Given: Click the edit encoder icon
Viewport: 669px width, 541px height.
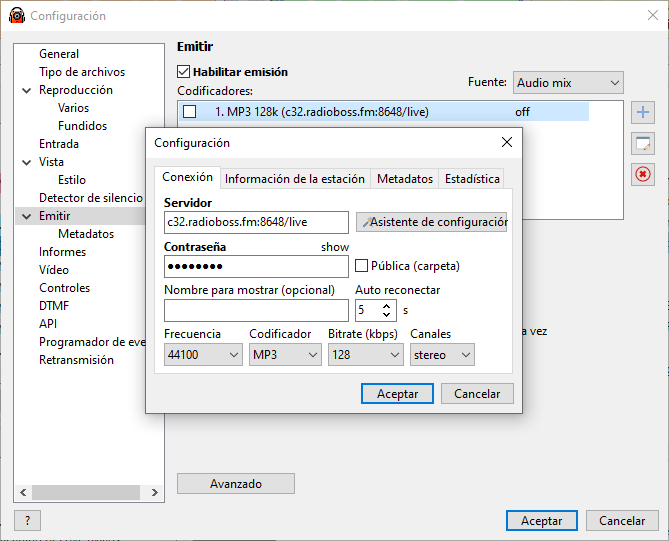Looking at the screenshot, I should tap(643, 144).
